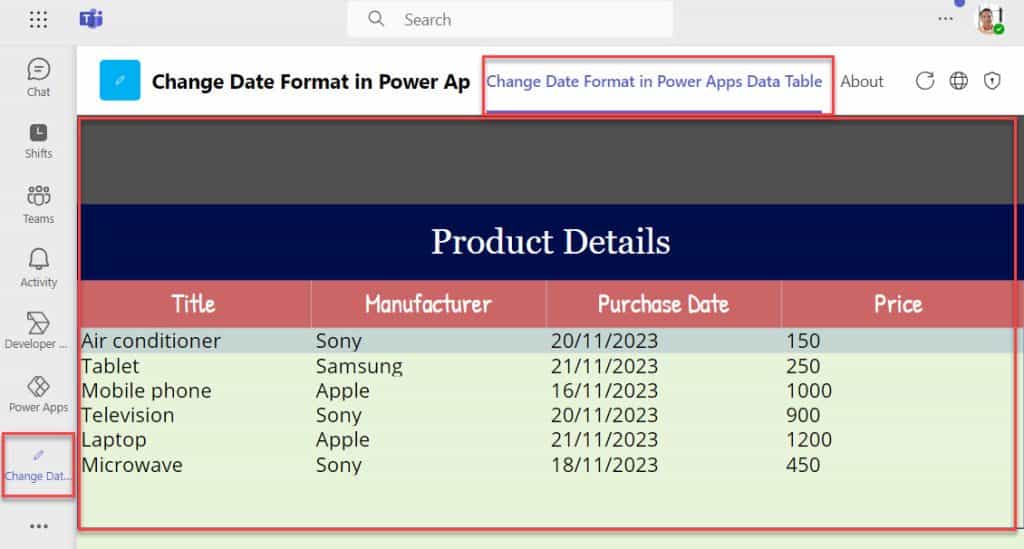
Task: Click the Television date 20/11/2023
Action: tap(604, 415)
